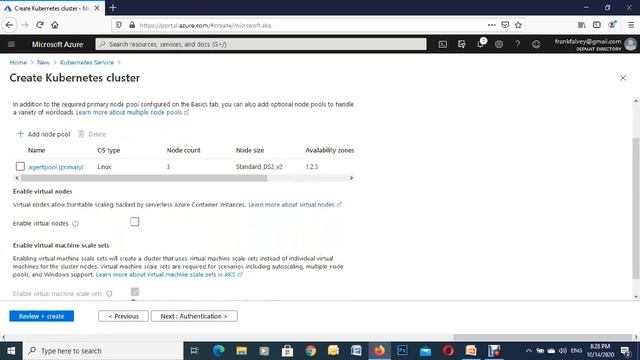The width and height of the screenshot is (640, 360).
Task: Go to Home breadcrumb
Action: (18, 62)
